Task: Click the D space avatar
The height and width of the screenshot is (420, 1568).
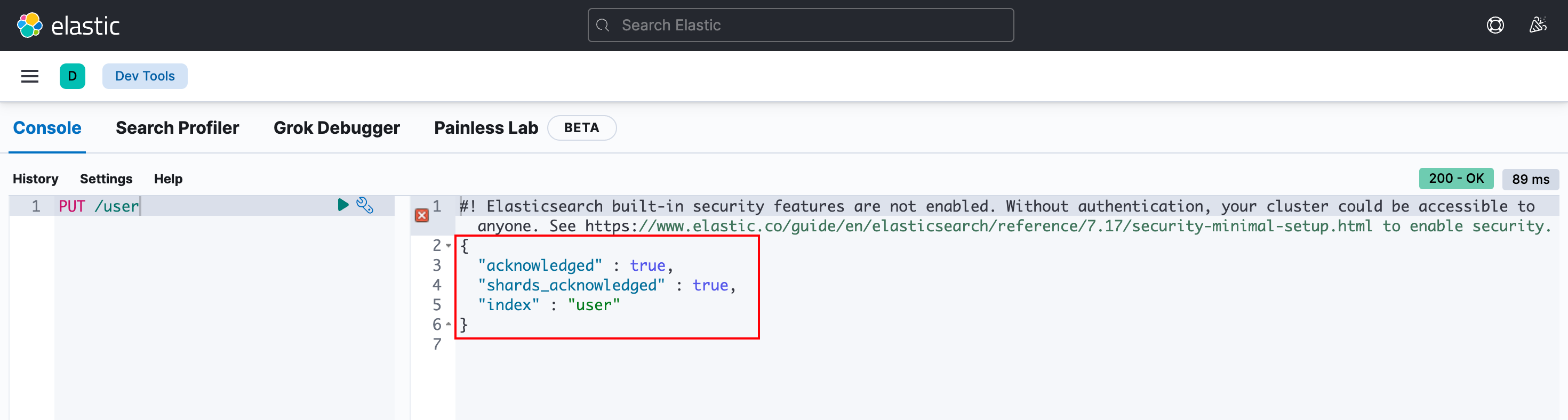Action: (x=73, y=76)
